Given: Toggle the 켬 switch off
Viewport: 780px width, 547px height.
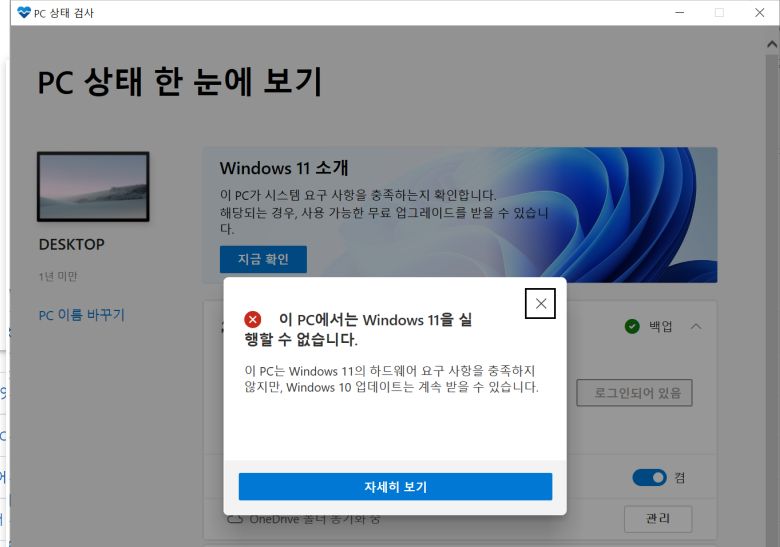Looking at the screenshot, I should [649, 477].
